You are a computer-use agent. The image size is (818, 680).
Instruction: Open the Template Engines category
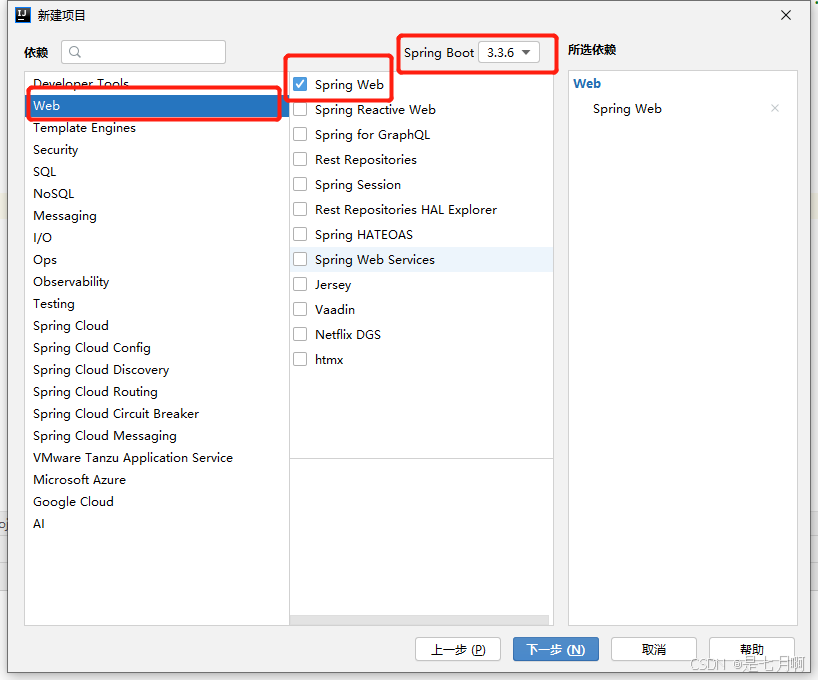click(x=157, y=128)
